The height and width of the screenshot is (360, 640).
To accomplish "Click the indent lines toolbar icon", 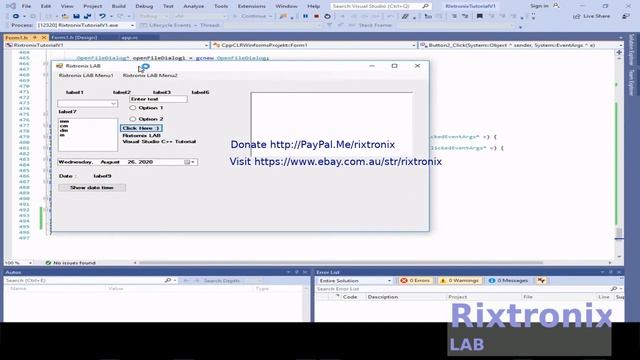I will (465, 16).
